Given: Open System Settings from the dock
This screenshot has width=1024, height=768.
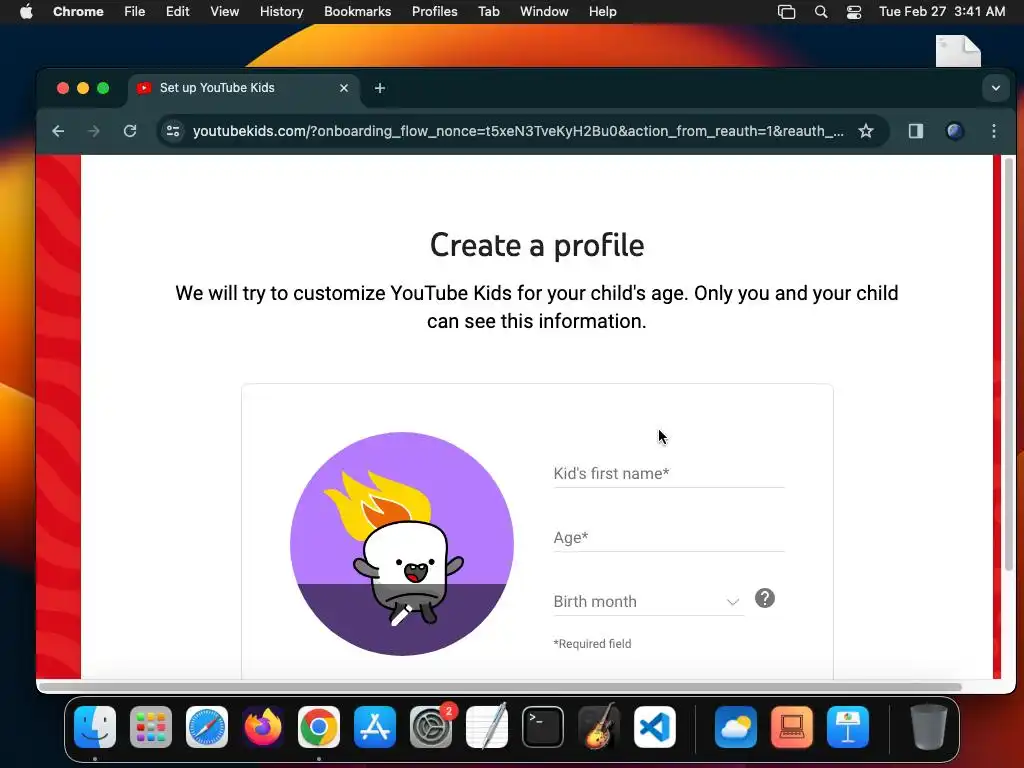Looking at the screenshot, I should pos(431,727).
